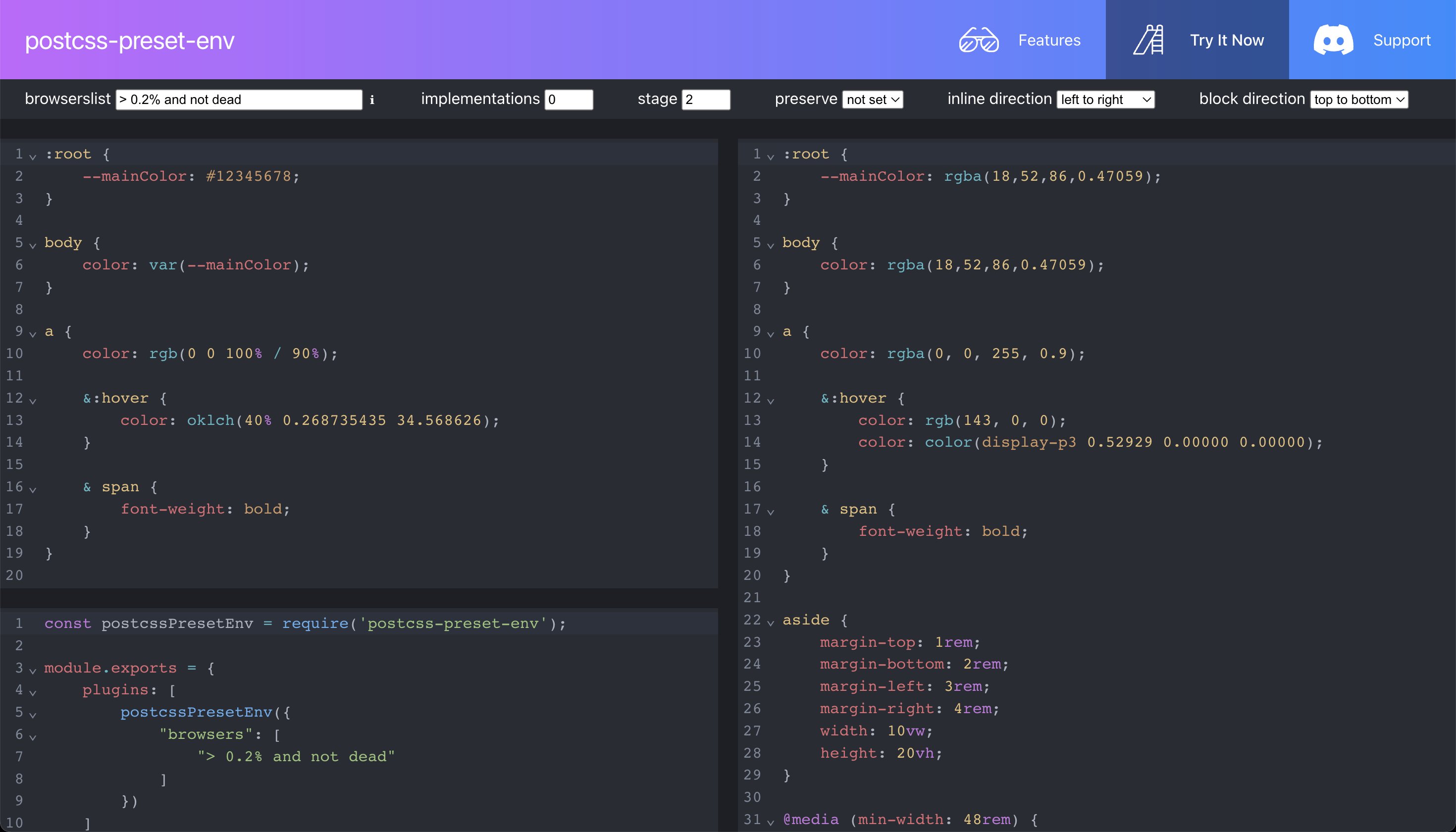
Task: Click the Try It Now slide icon
Action: [x=1148, y=40]
